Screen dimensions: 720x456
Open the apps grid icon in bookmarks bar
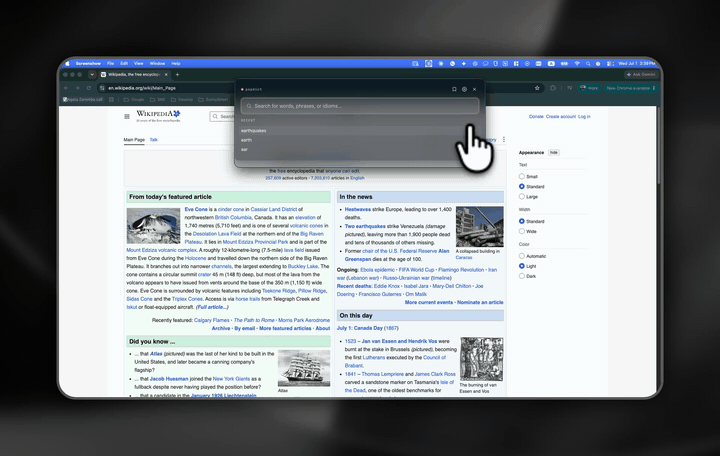[111, 99]
